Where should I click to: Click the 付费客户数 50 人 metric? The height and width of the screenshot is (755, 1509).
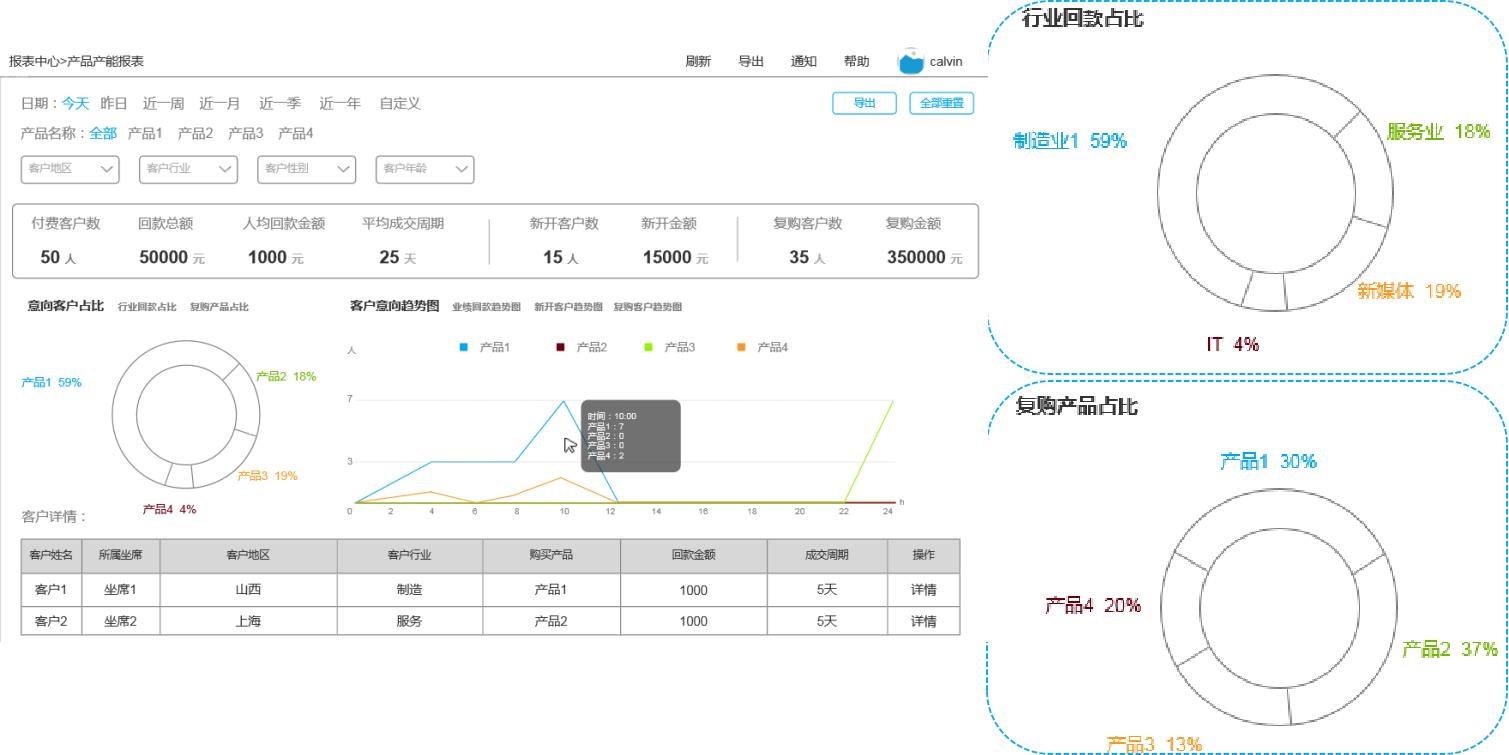(66, 240)
